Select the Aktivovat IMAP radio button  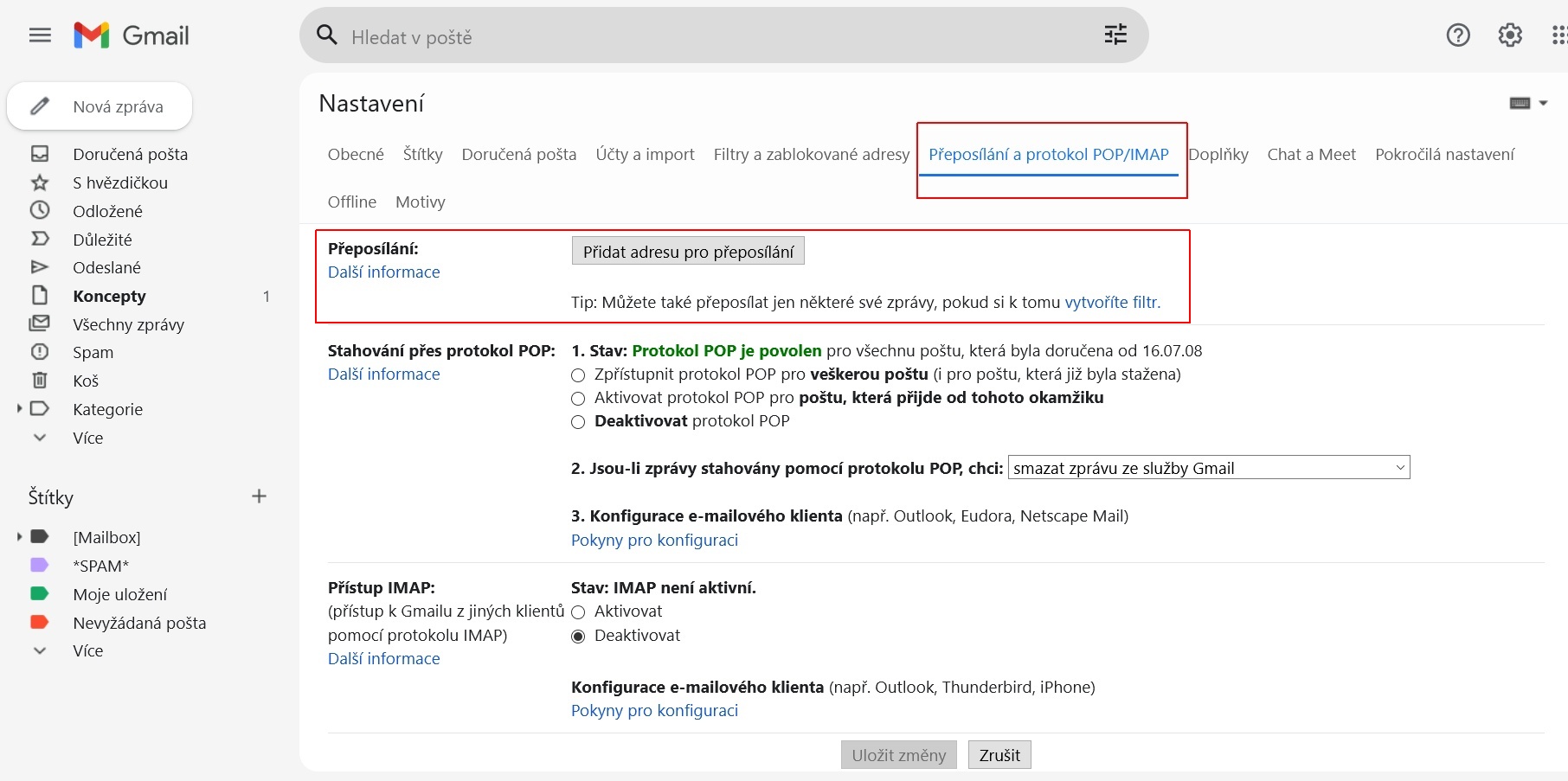[x=578, y=612]
